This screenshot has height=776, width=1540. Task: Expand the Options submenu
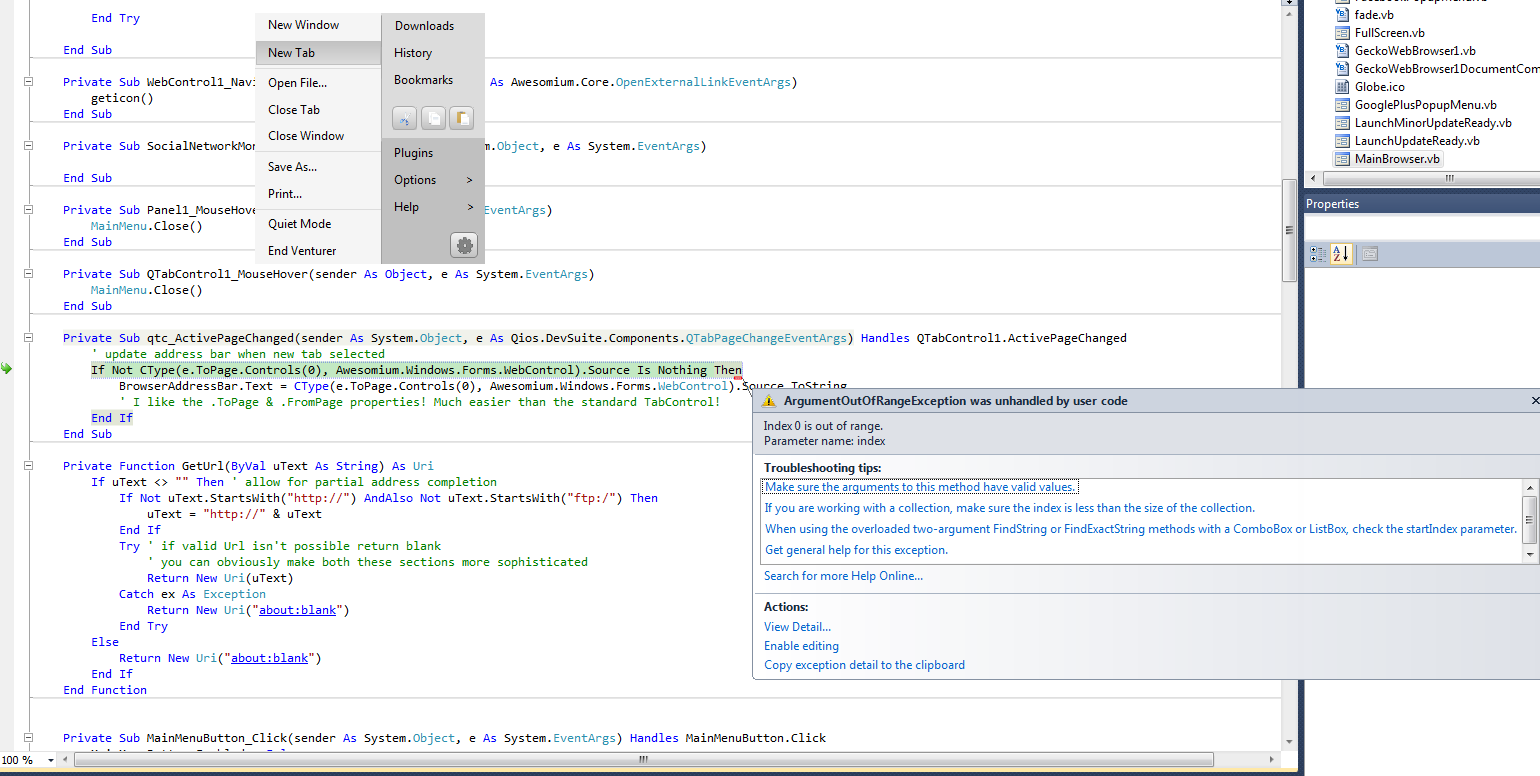[433, 180]
